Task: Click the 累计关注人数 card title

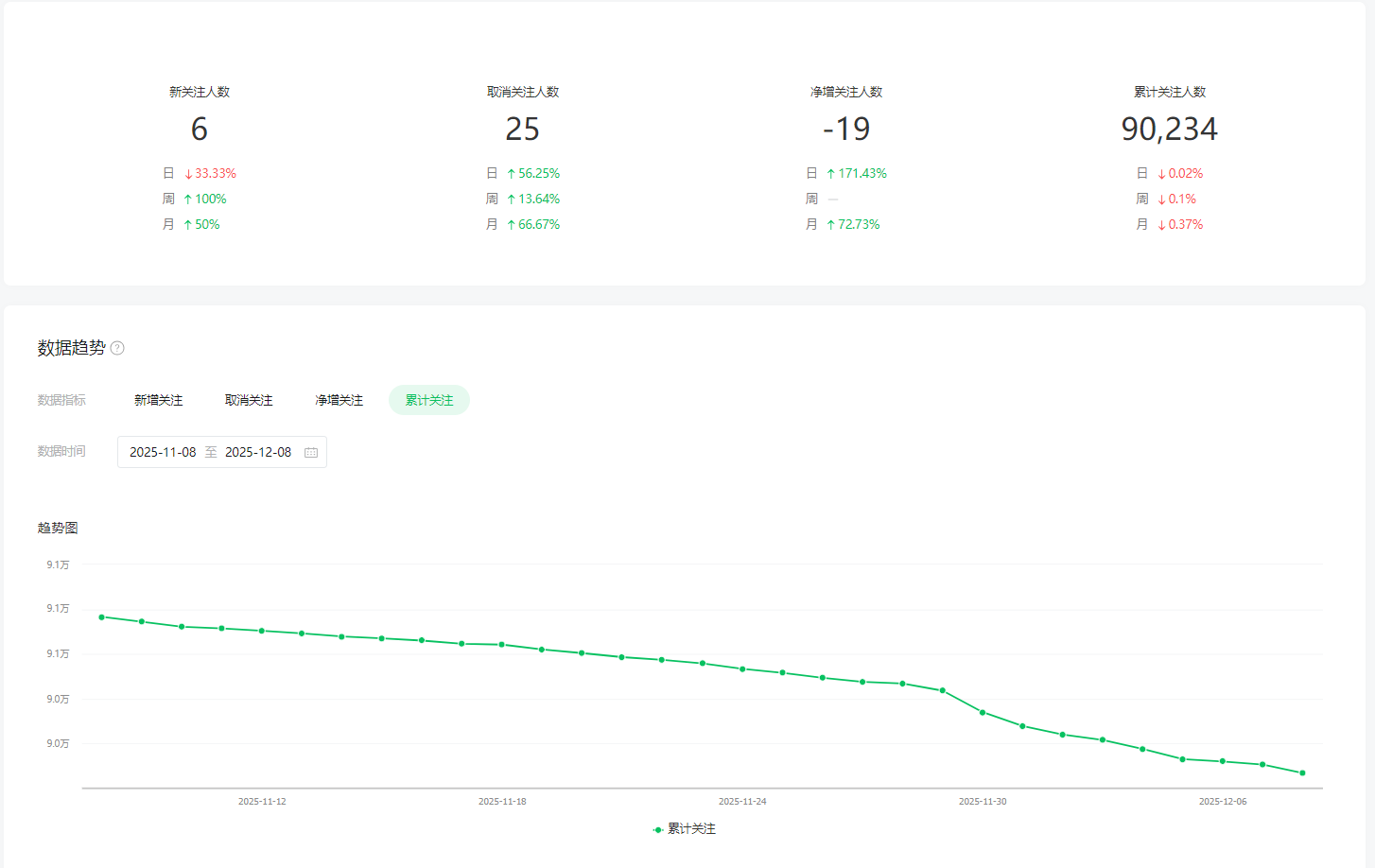Action: [1170, 92]
